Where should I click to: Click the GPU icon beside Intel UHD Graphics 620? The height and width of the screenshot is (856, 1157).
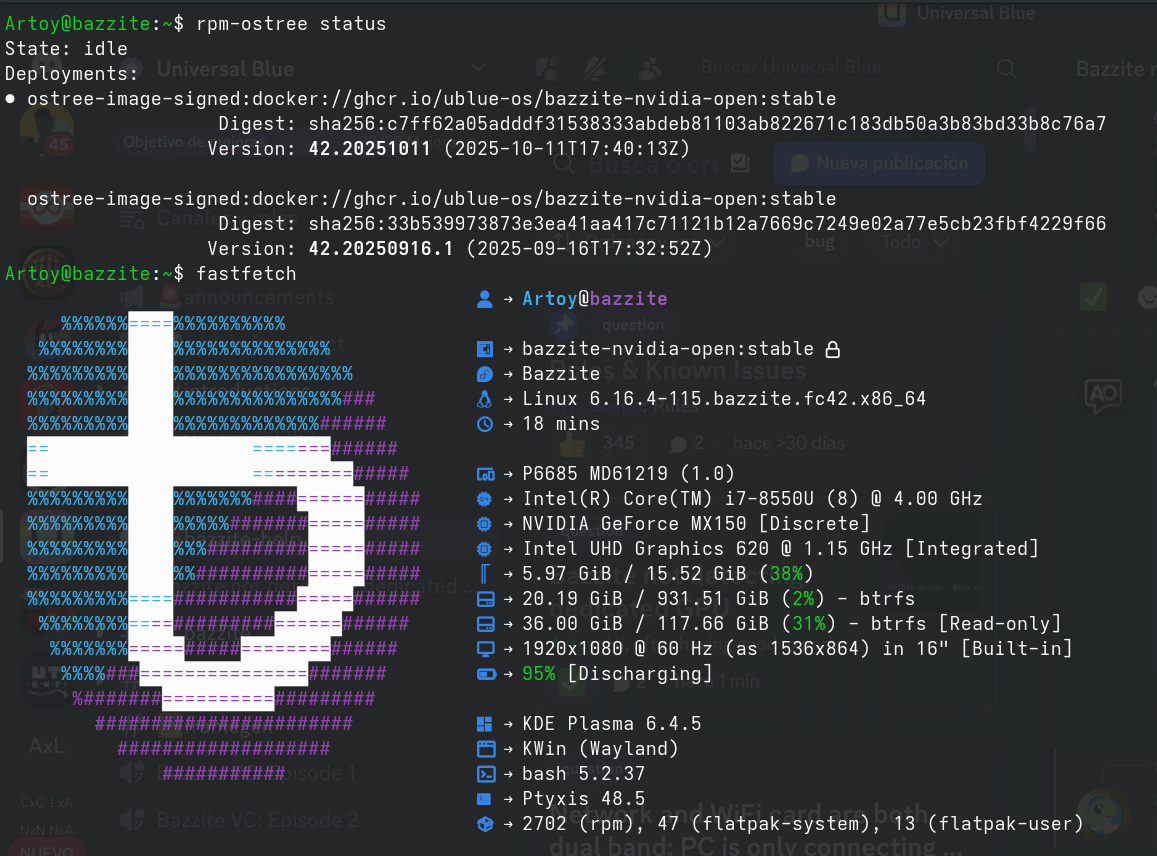point(485,549)
